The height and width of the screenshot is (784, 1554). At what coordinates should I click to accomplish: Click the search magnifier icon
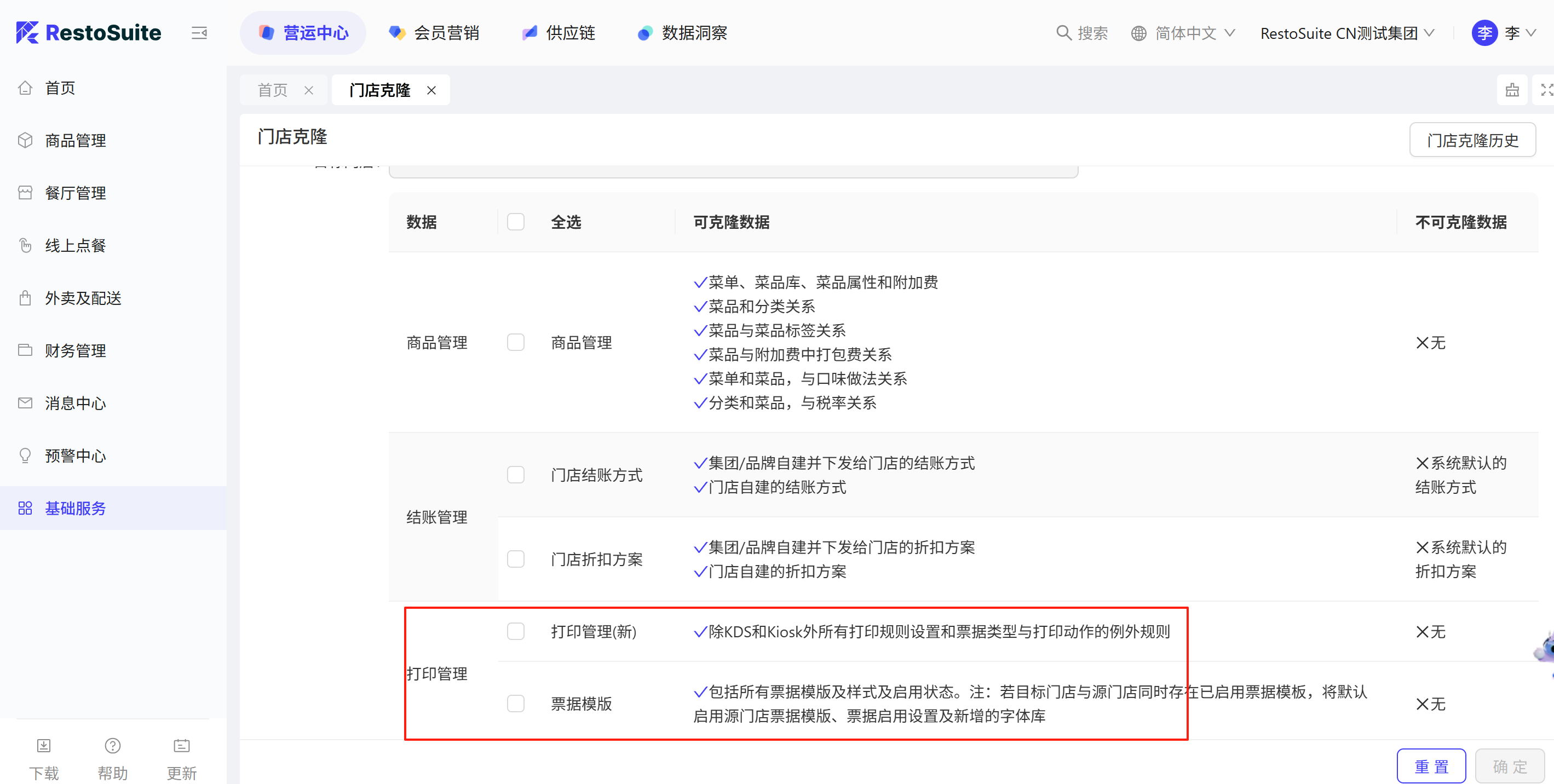coord(1063,32)
